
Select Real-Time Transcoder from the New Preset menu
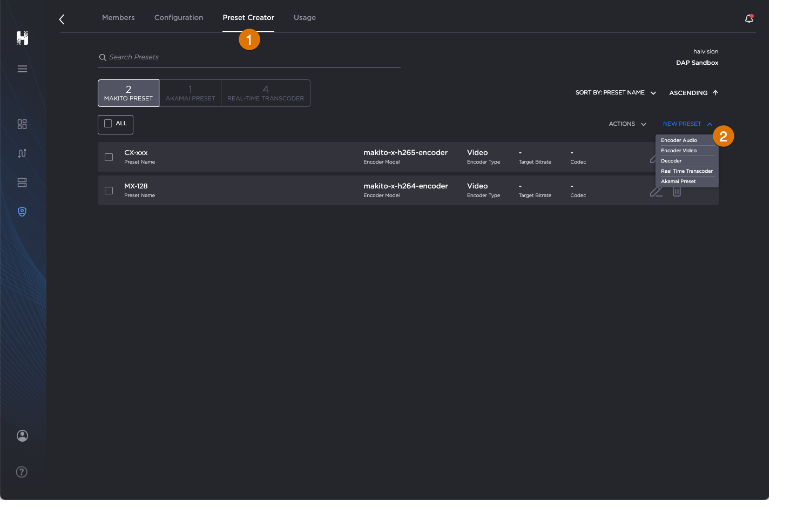pos(686,171)
